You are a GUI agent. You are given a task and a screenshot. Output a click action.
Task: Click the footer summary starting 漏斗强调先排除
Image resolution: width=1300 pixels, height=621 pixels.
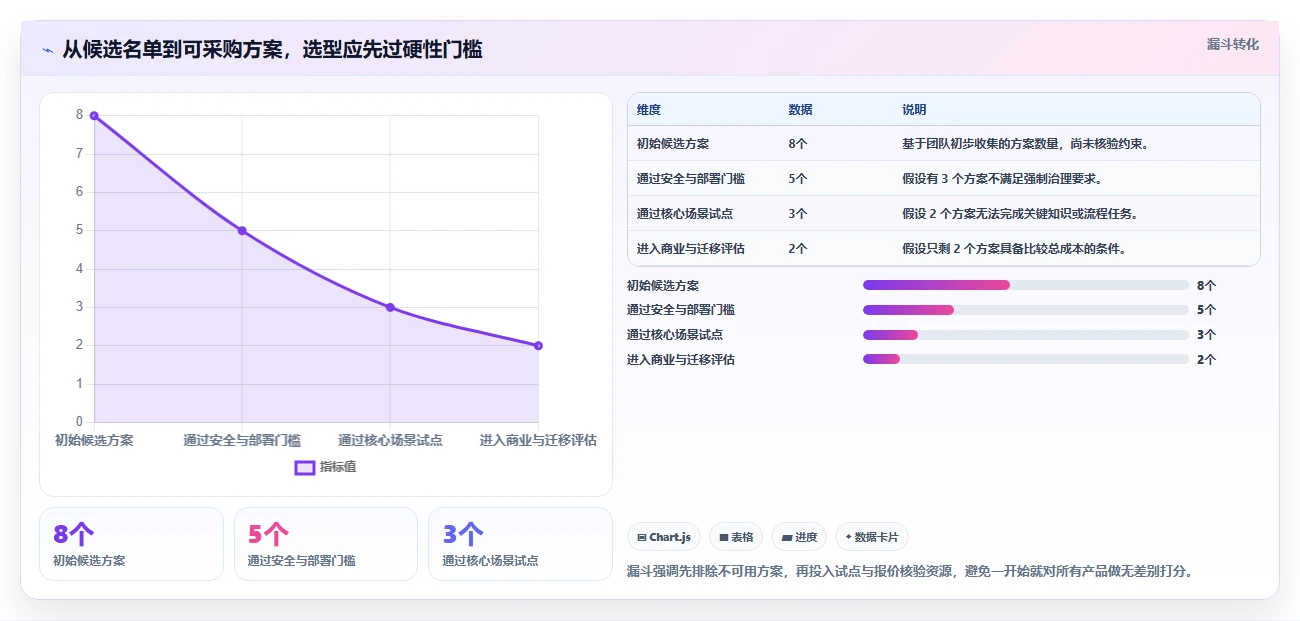(x=910, y=572)
